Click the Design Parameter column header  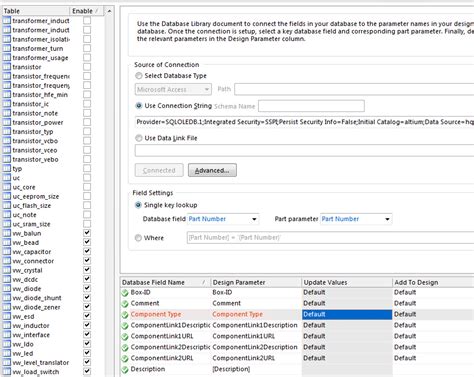[256, 282]
